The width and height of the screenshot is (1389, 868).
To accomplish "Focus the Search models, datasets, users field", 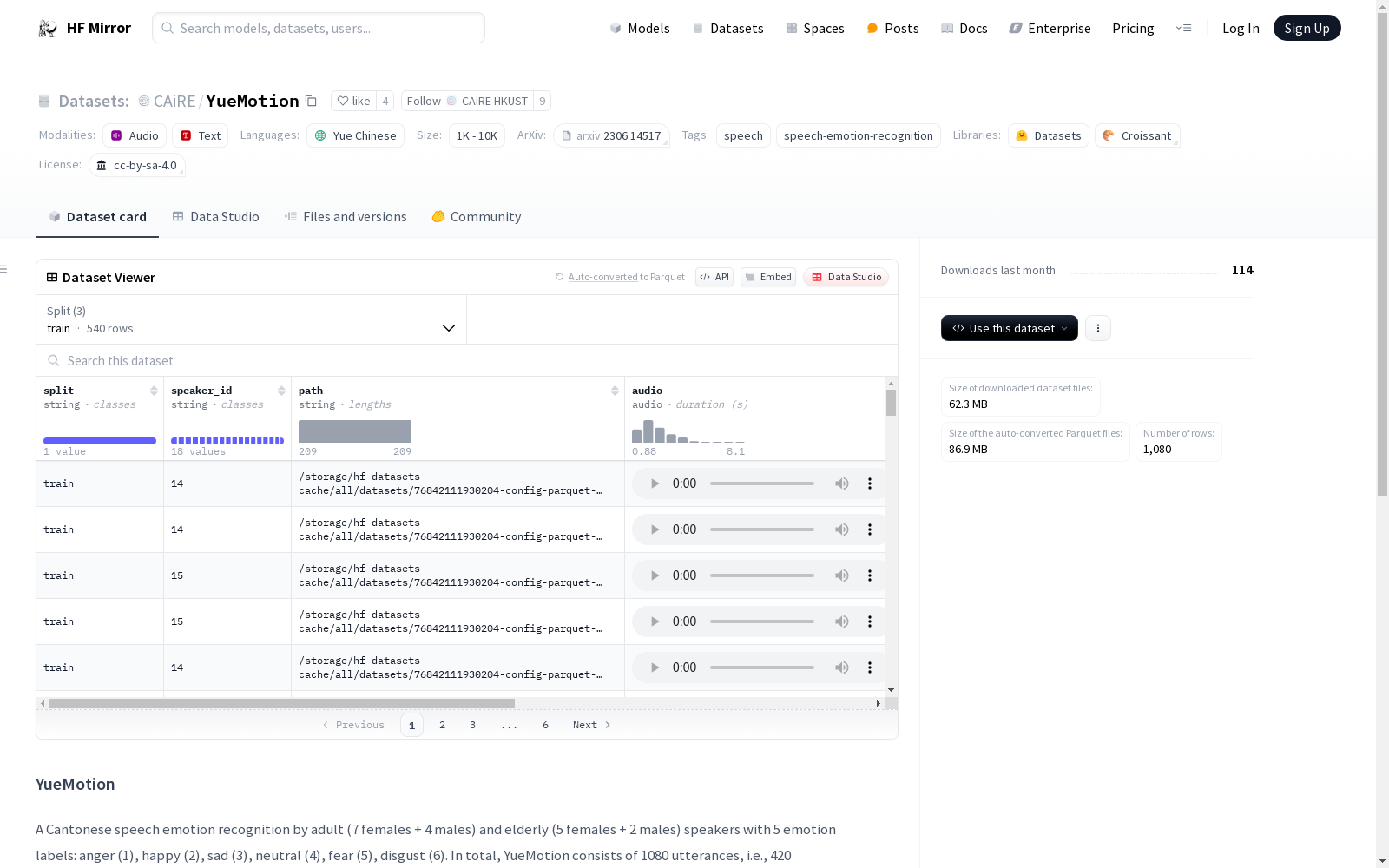I will 319,28.
